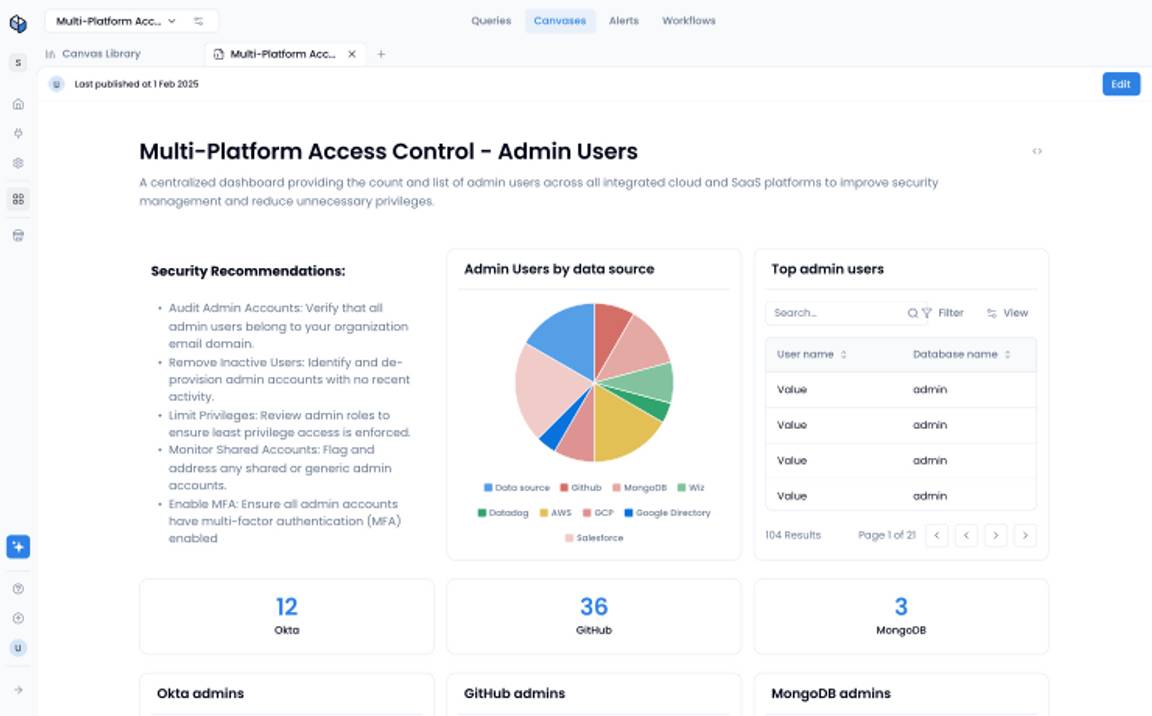The height and width of the screenshot is (716, 1152).
Task: Click the AWS legend color swatch
Action: point(544,513)
